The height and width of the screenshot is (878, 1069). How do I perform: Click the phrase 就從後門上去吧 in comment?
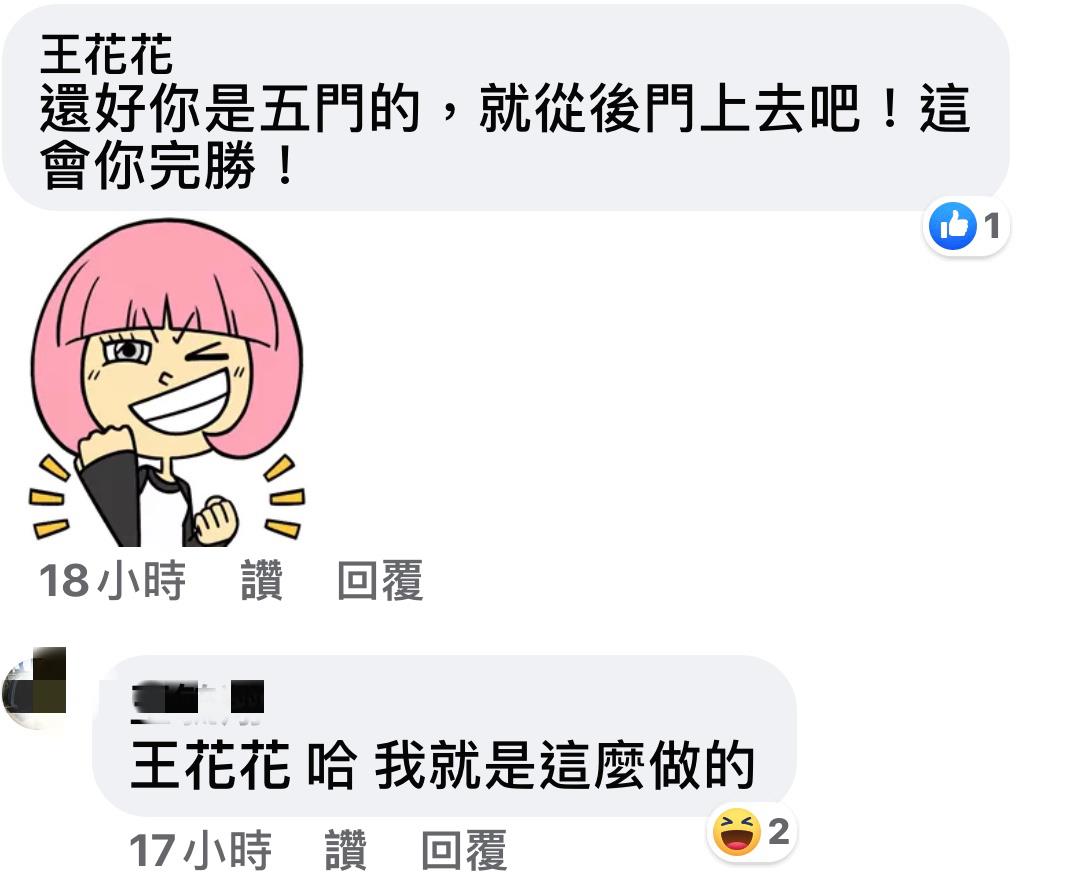click(x=669, y=108)
